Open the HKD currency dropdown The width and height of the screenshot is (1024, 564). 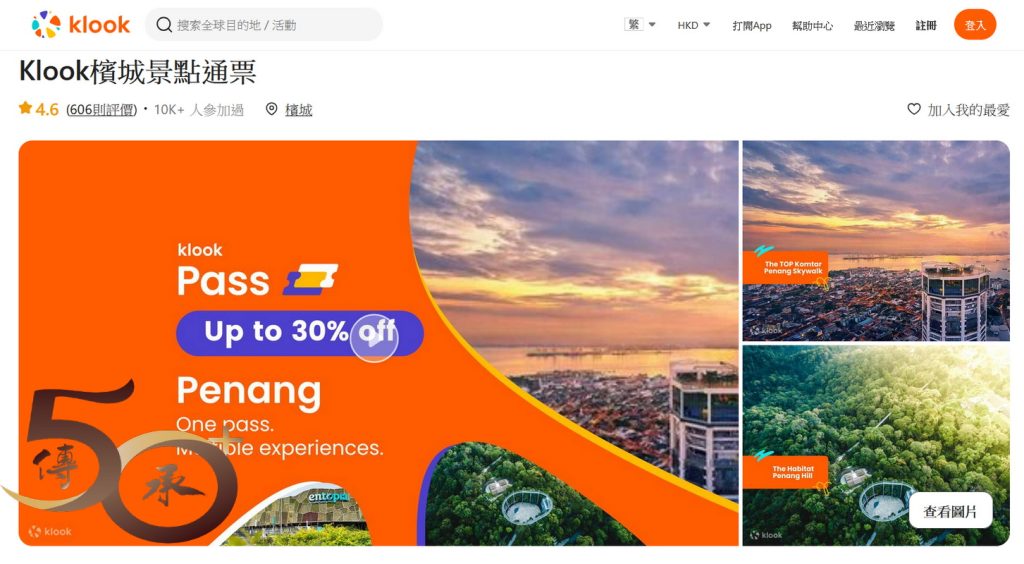pyautogui.click(x=693, y=25)
